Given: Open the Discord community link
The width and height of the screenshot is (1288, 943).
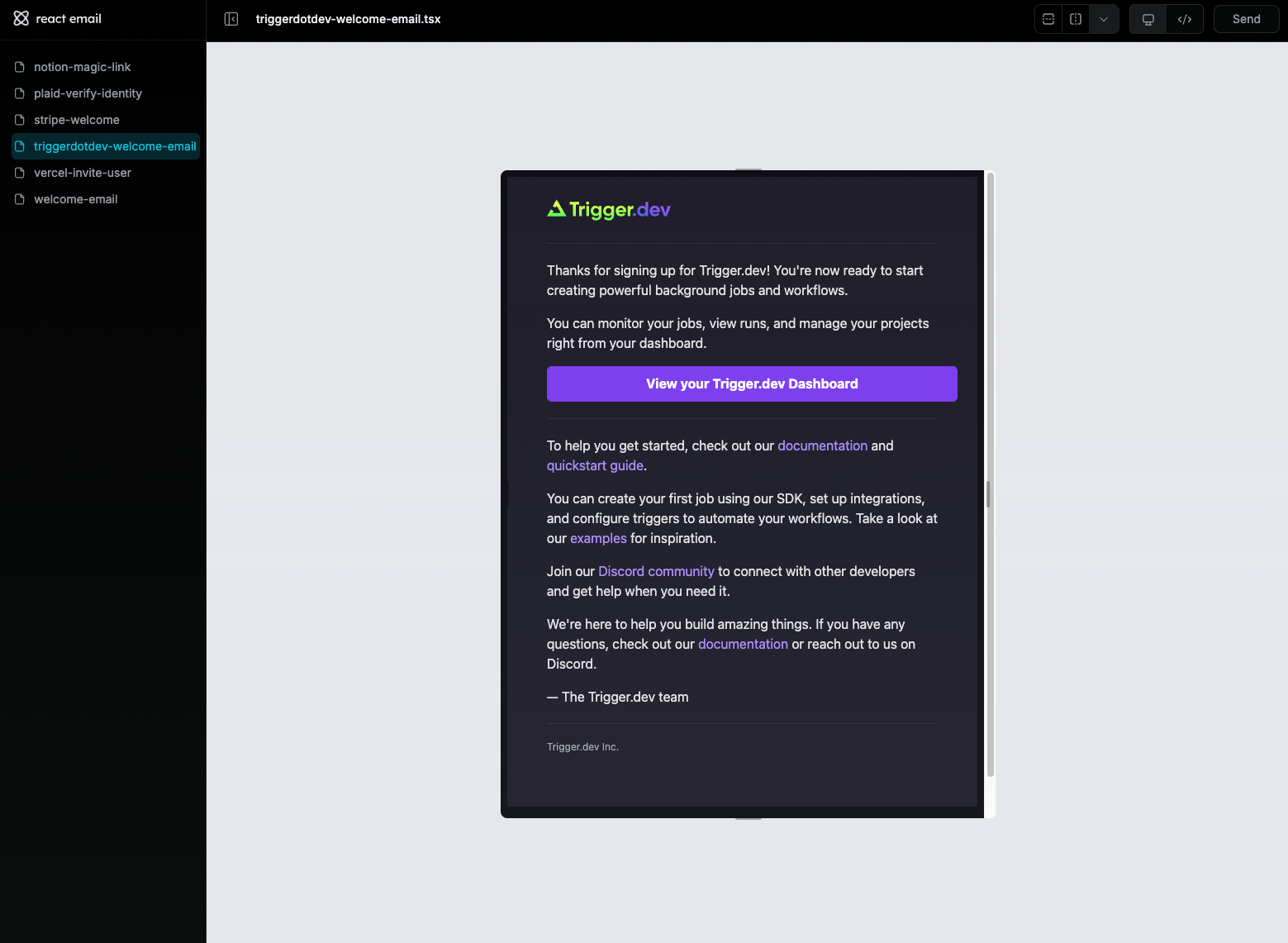Looking at the screenshot, I should [x=656, y=571].
